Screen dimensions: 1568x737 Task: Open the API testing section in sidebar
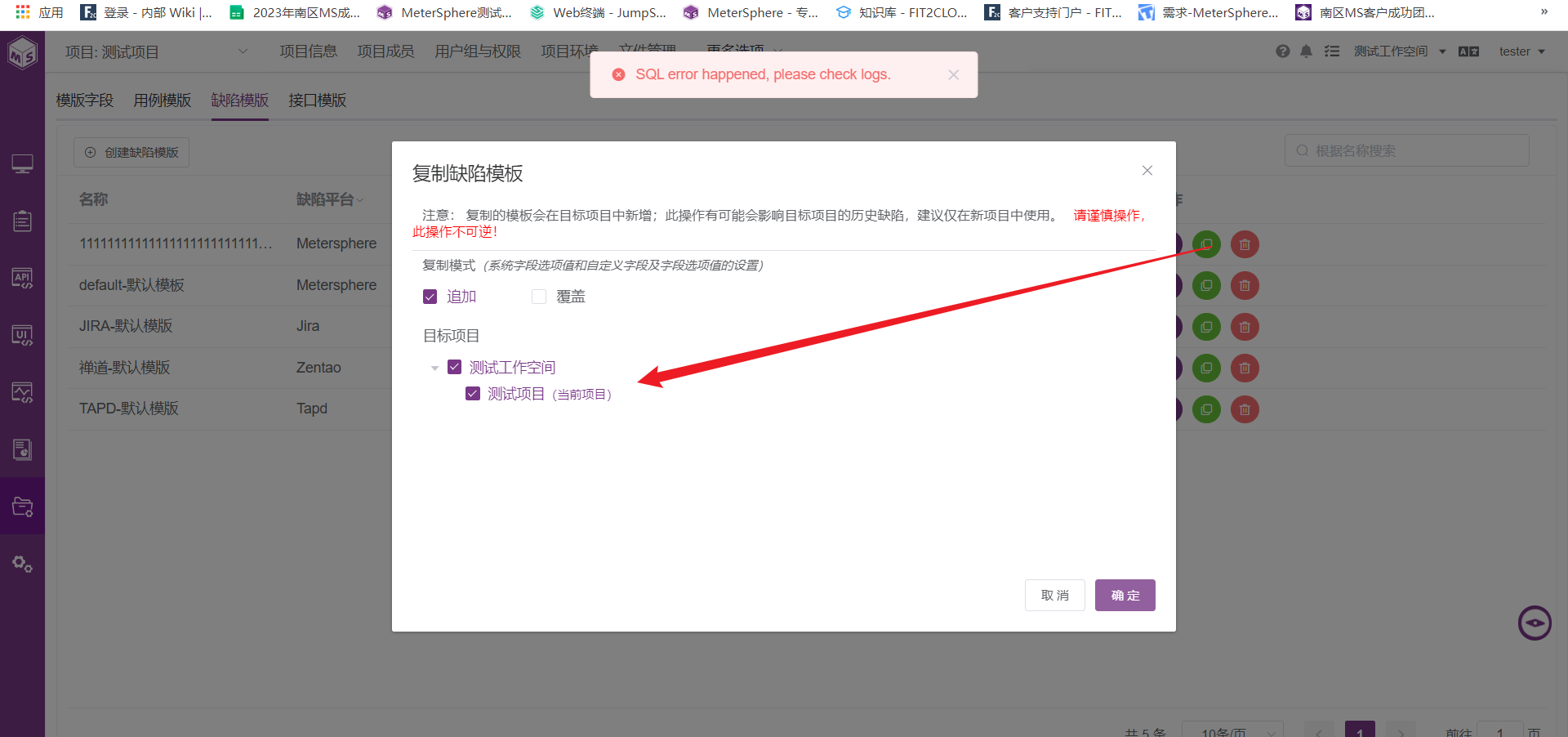pos(22,278)
